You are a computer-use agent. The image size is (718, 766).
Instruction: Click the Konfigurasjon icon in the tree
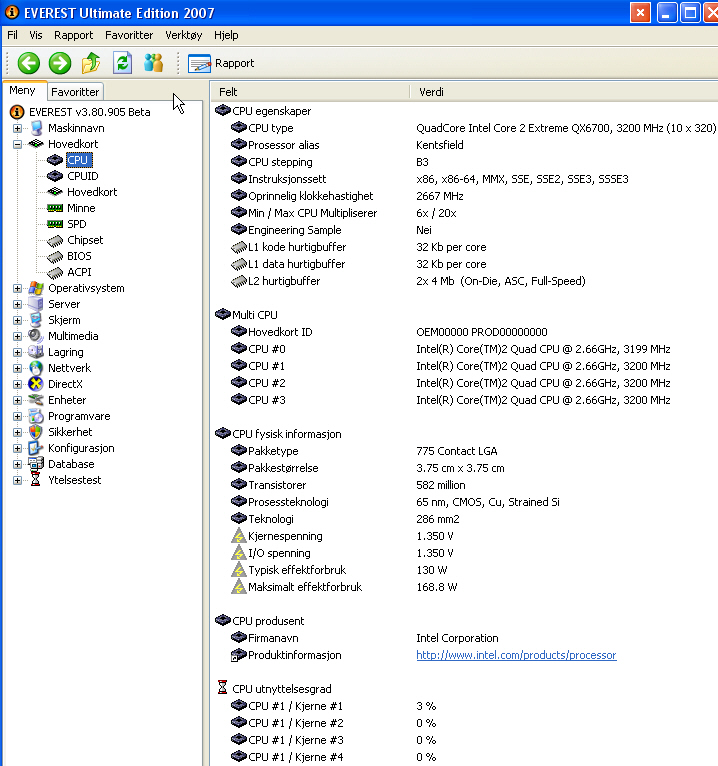[x=36, y=448]
